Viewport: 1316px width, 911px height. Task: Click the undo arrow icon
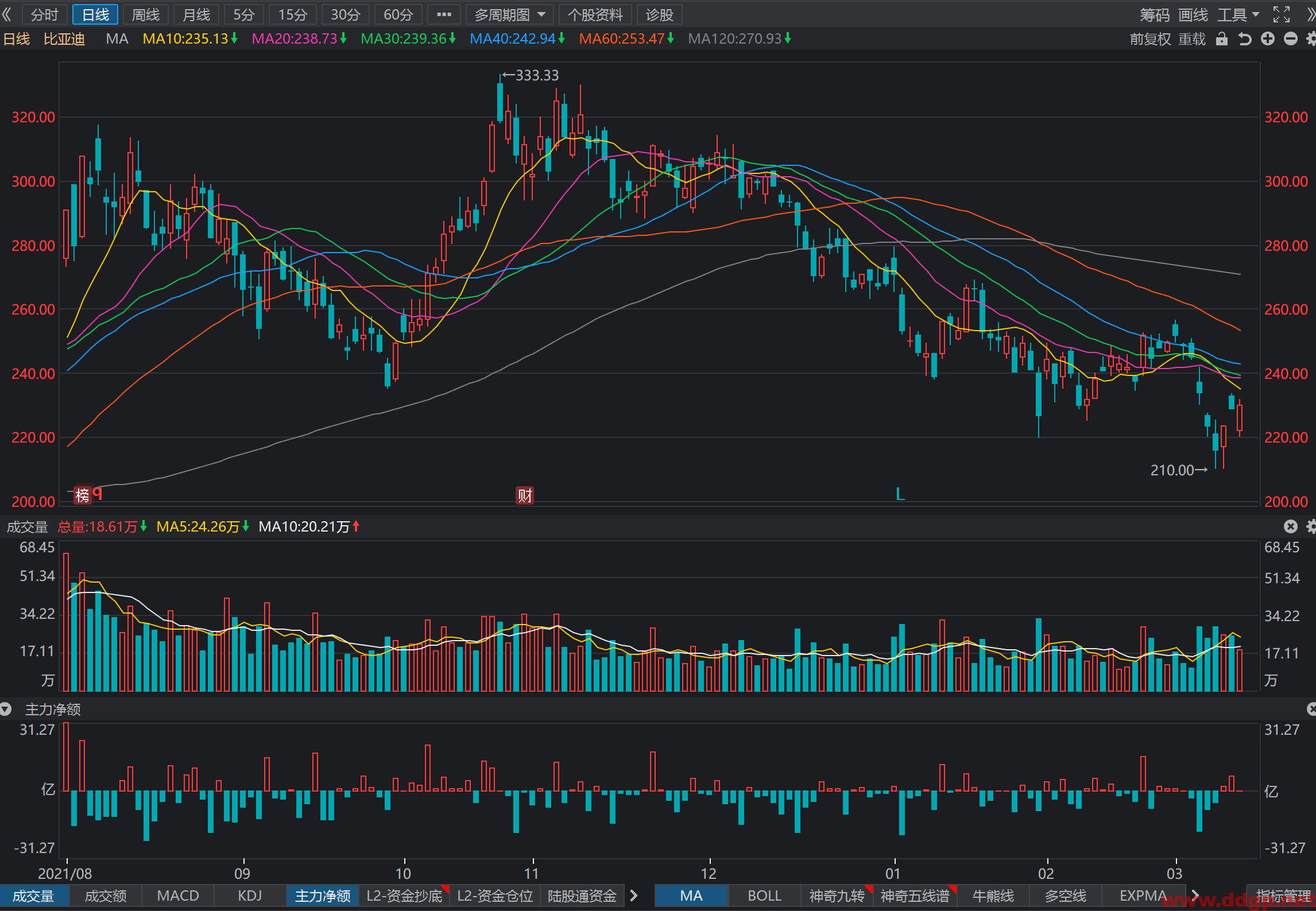[x=1245, y=39]
